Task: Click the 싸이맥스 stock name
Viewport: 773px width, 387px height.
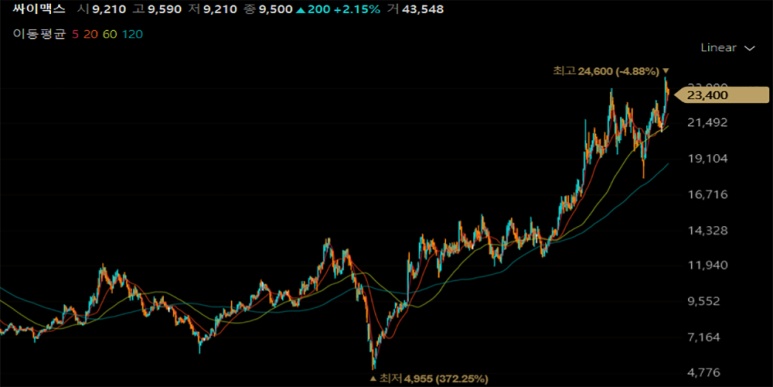Action: pos(34,9)
